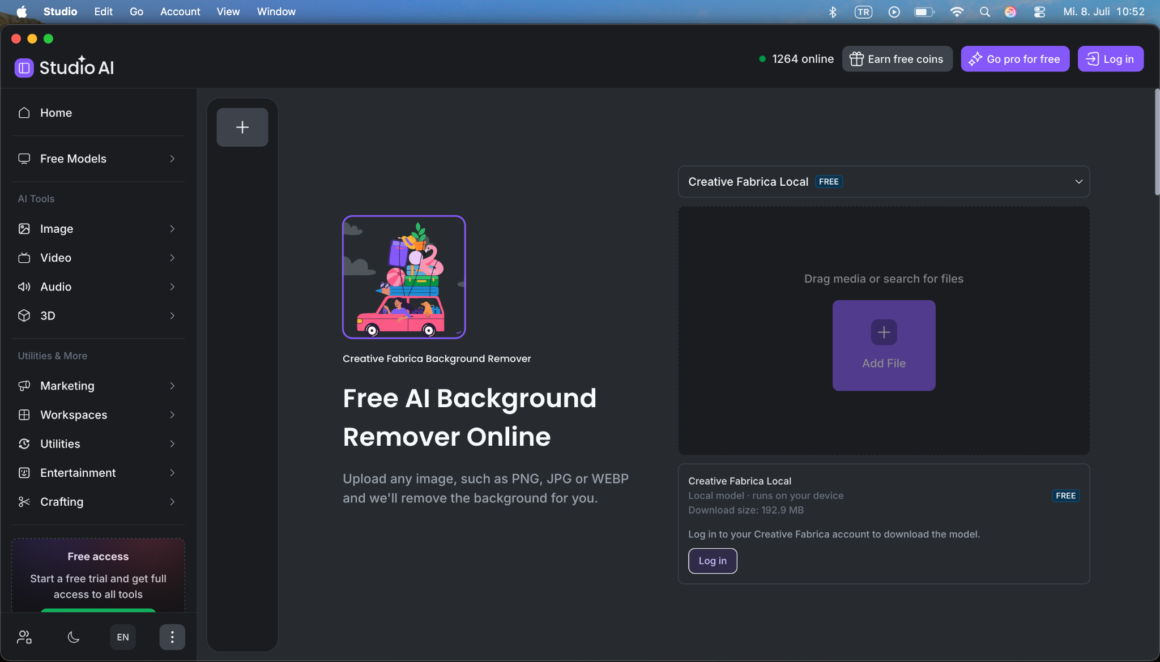
Task: Expand the Workspaces submenu chevron
Action: click(172, 414)
